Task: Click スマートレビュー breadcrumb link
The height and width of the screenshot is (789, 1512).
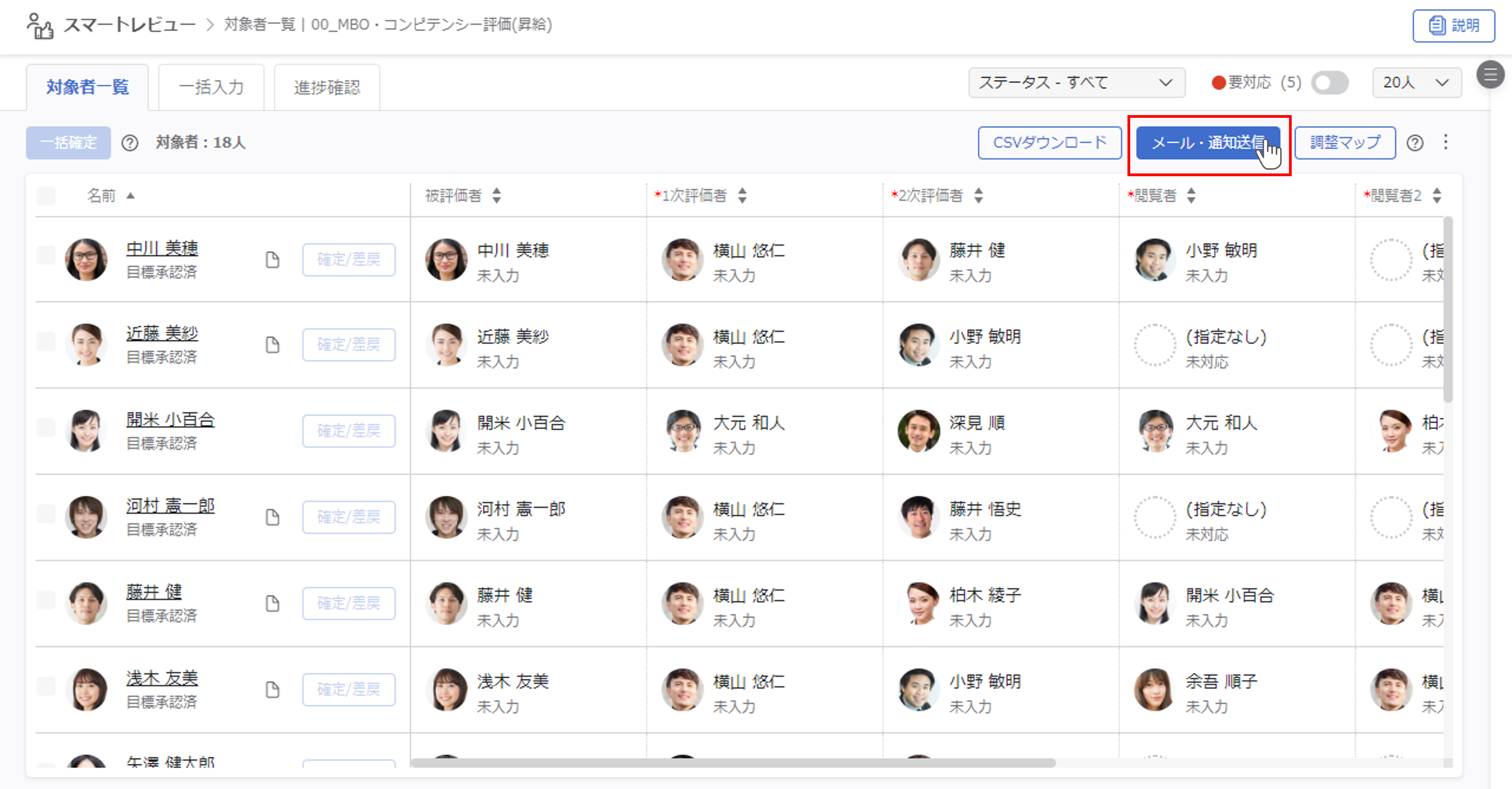Action: 130,25
